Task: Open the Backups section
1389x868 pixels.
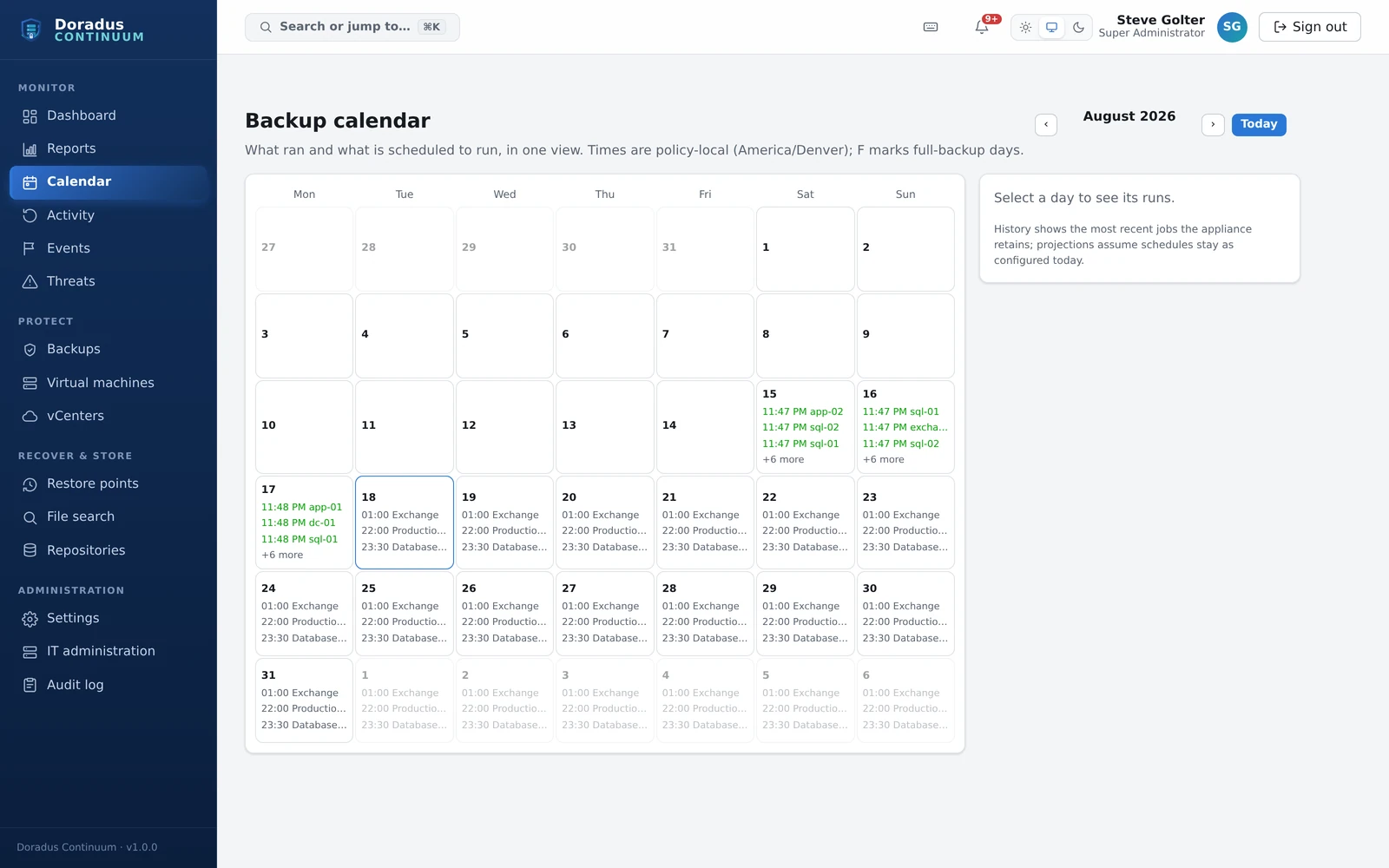Action: pyautogui.click(x=109, y=349)
